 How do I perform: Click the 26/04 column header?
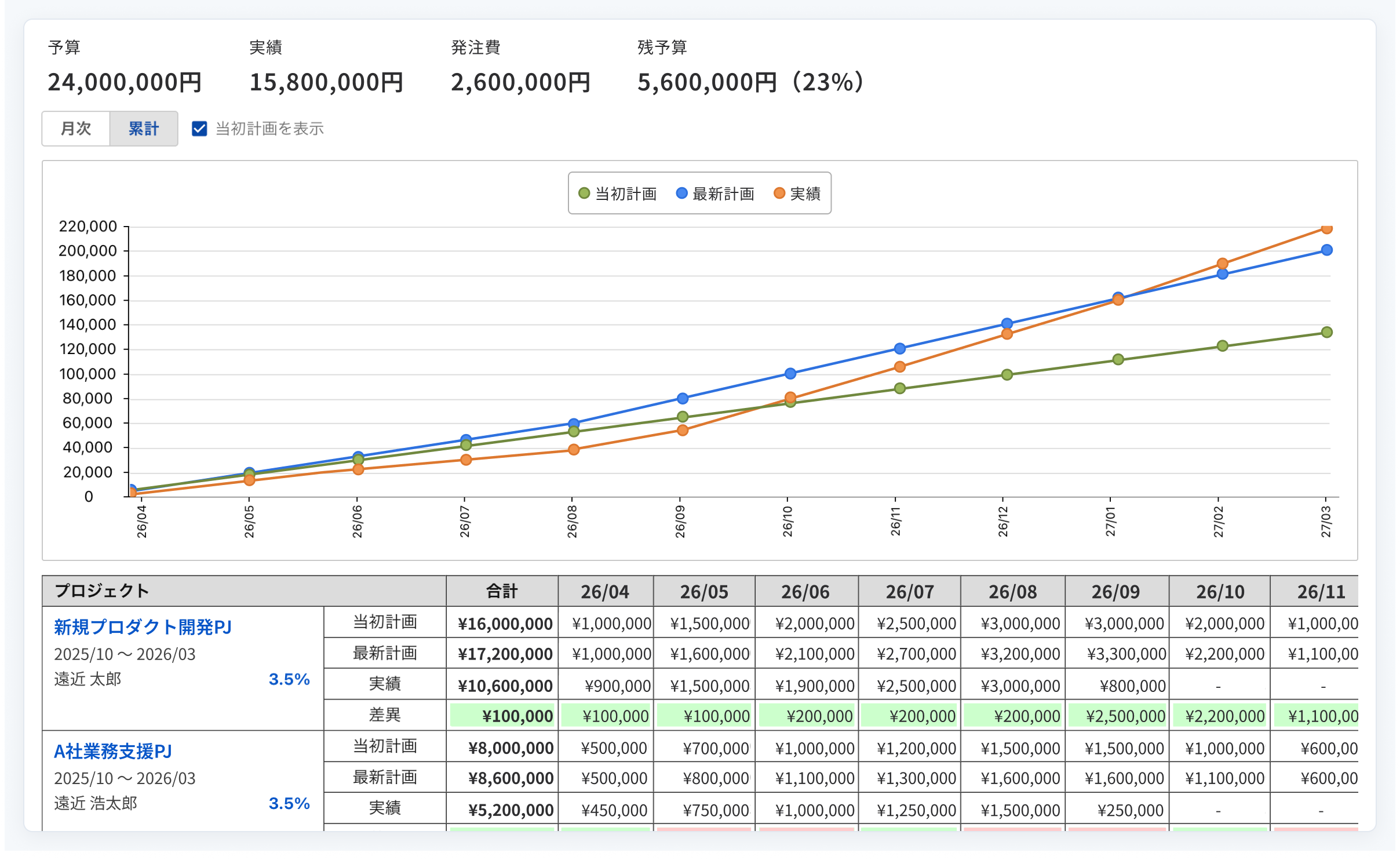(x=605, y=591)
